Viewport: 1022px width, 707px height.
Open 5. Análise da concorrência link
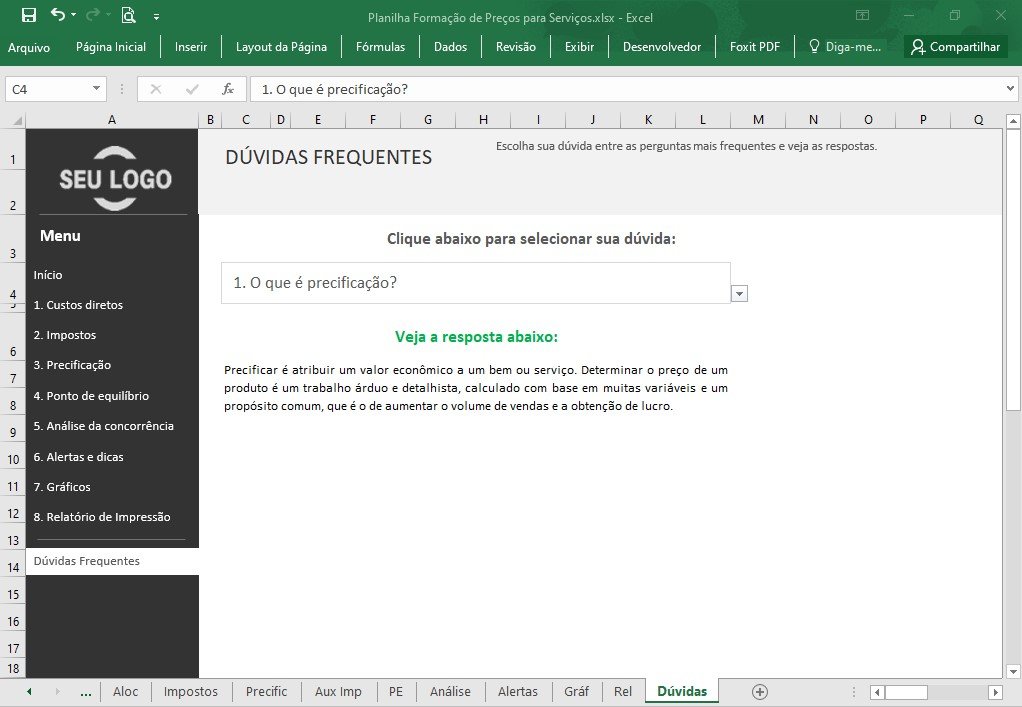click(104, 426)
